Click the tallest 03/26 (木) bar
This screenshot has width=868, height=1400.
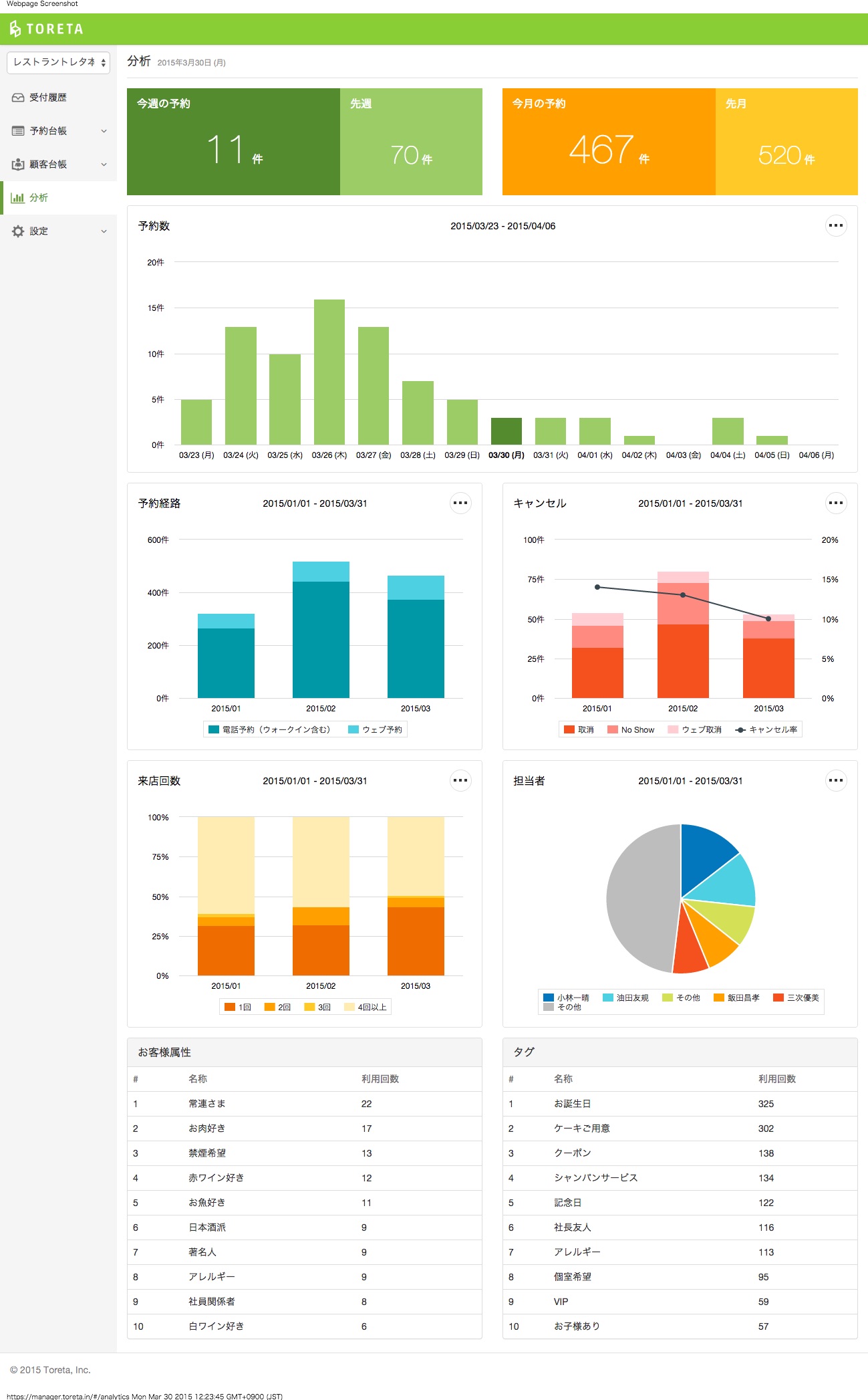coord(329,372)
